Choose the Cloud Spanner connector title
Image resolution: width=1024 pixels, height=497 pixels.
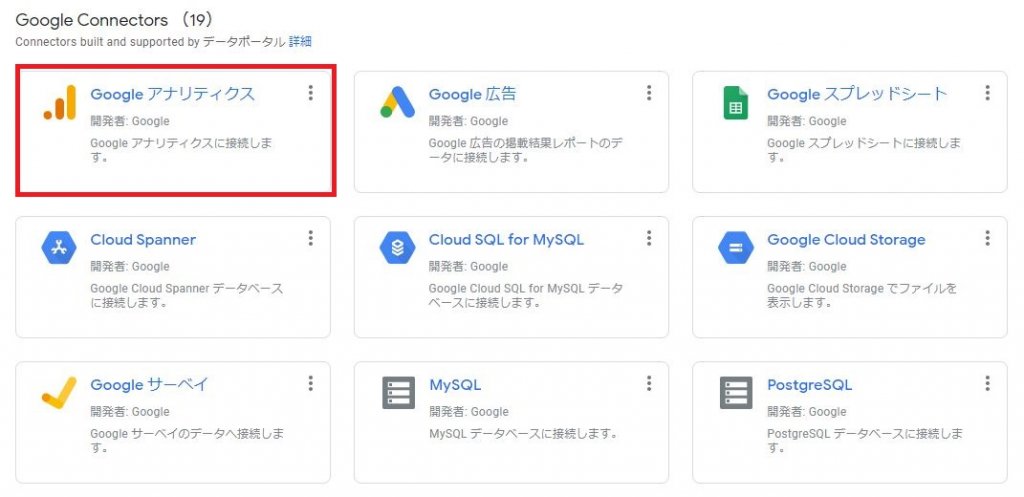click(143, 240)
